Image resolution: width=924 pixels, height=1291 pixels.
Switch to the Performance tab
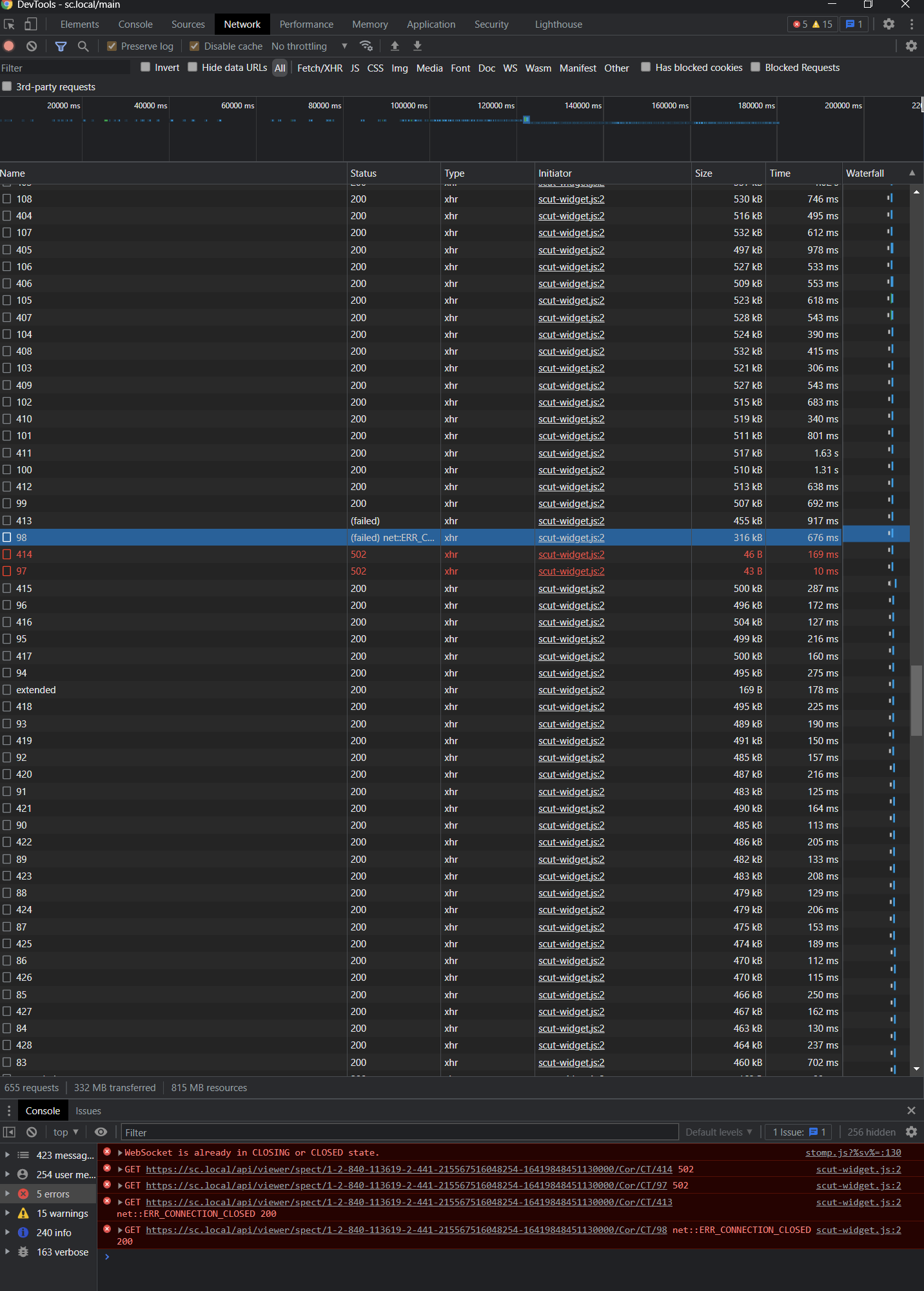[306, 24]
